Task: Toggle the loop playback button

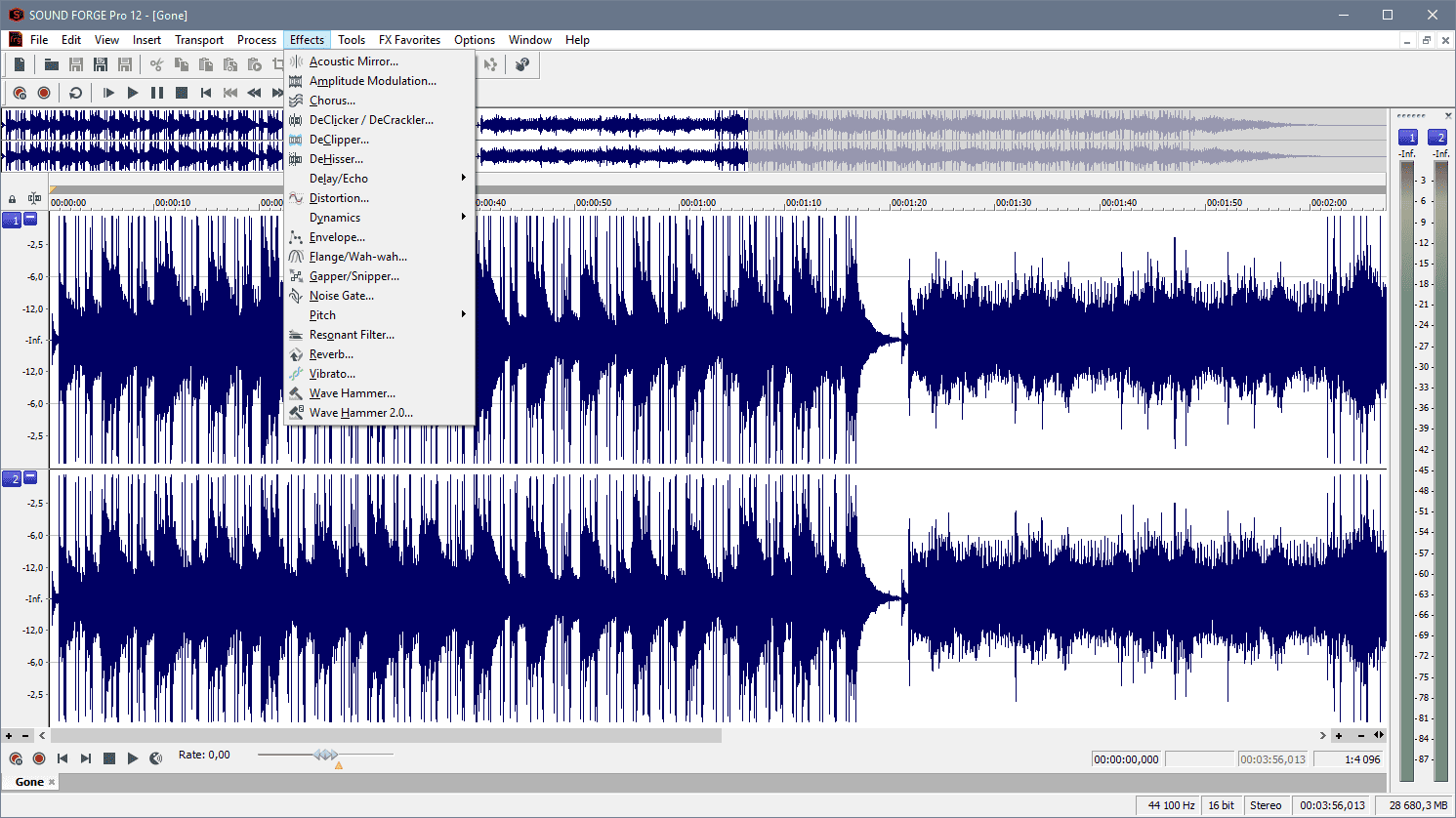Action: pos(75,93)
